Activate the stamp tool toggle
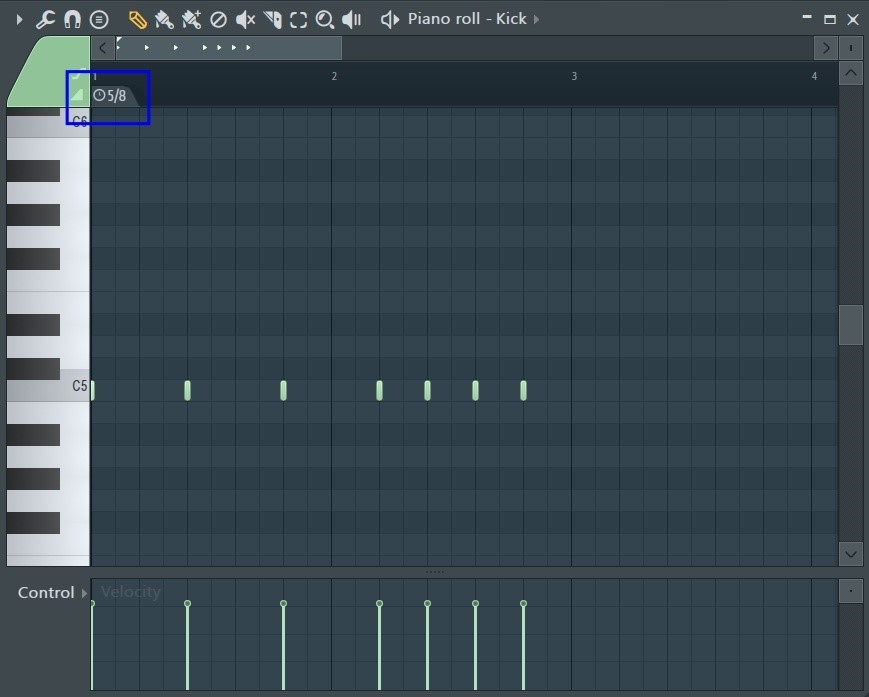869x697 pixels. (x=99, y=18)
